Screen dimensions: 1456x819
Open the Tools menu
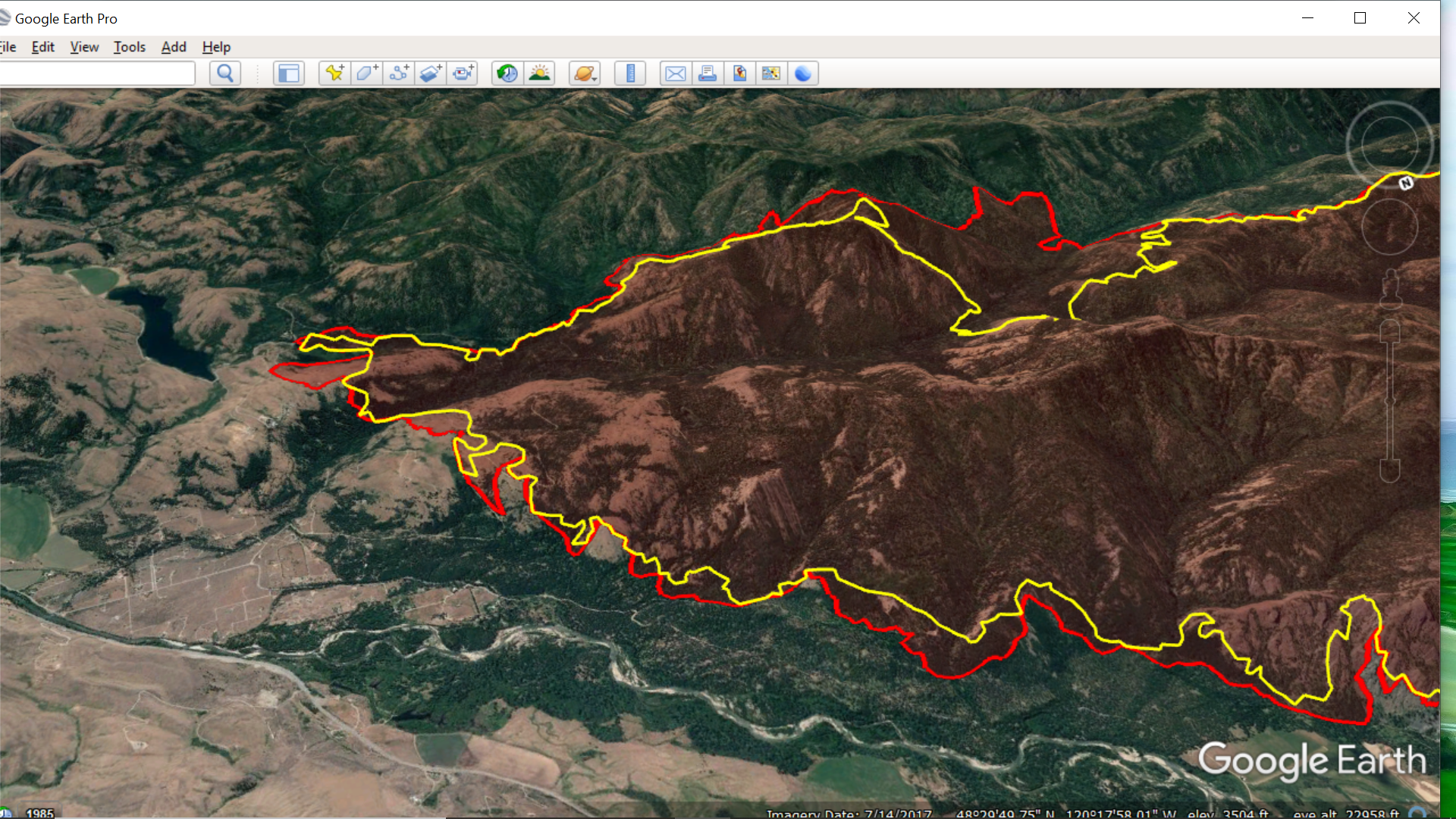tap(129, 47)
